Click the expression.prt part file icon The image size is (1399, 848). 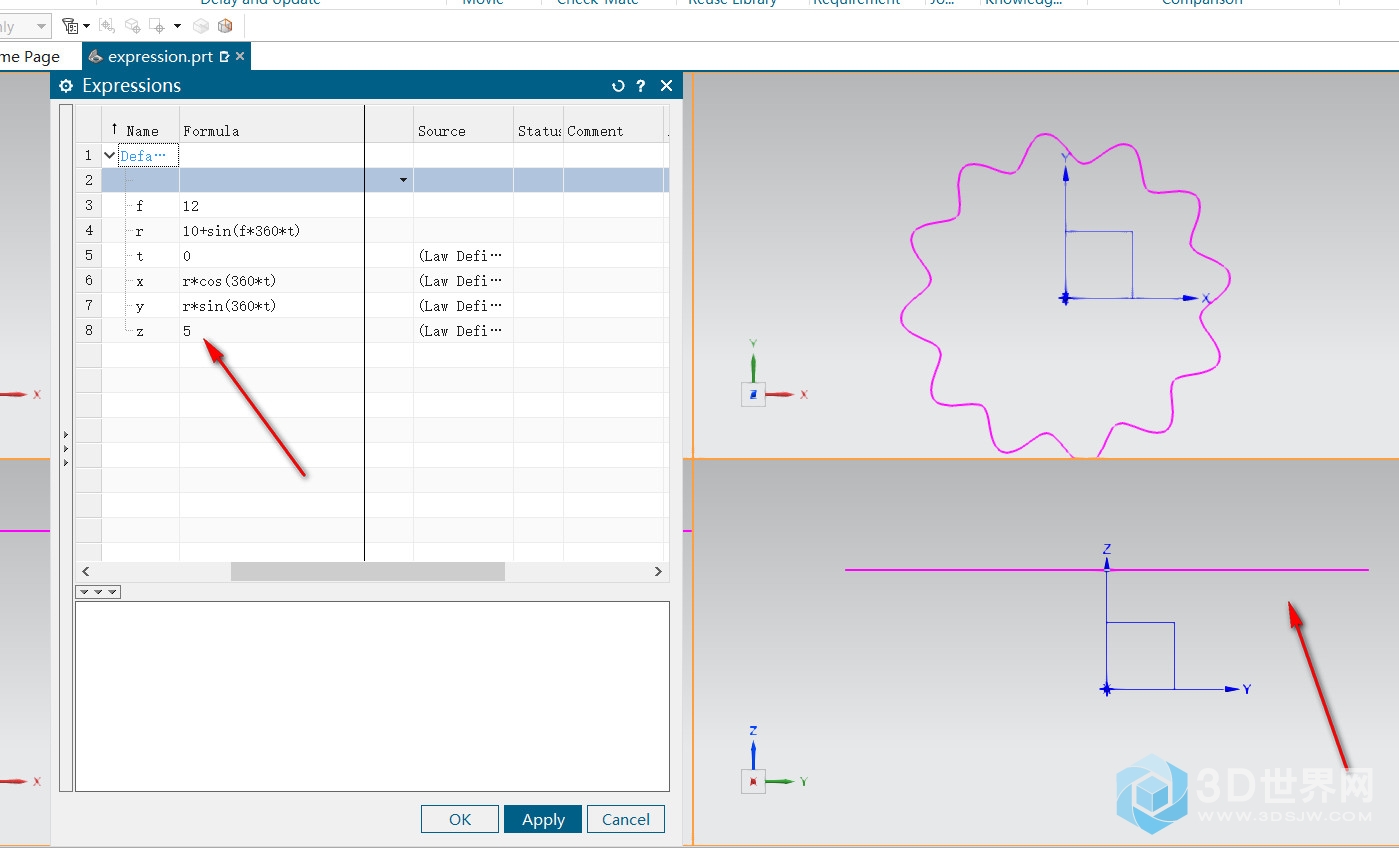click(x=96, y=57)
